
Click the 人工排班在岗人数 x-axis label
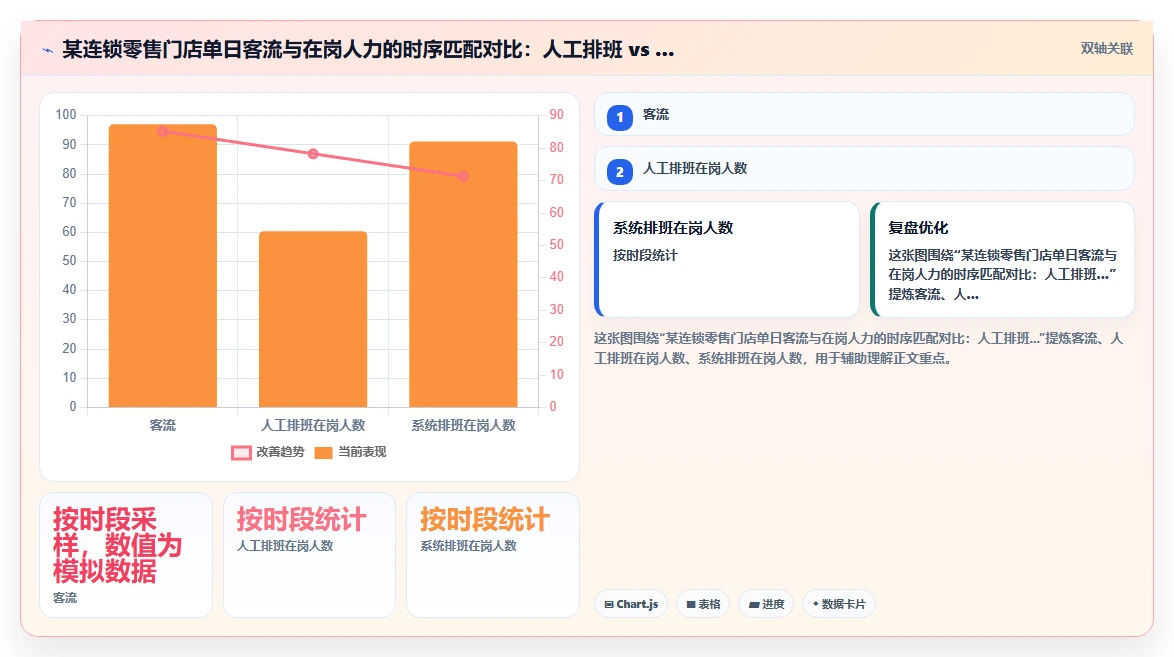pyautogui.click(x=313, y=426)
